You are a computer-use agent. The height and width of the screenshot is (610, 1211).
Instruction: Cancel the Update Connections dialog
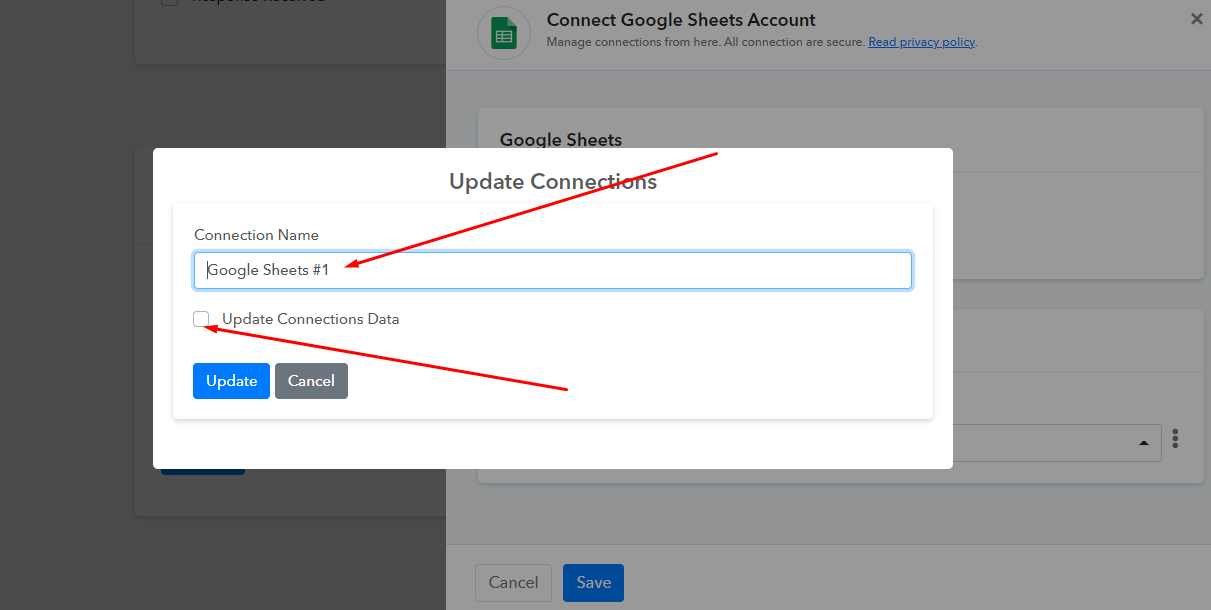[311, 381]
